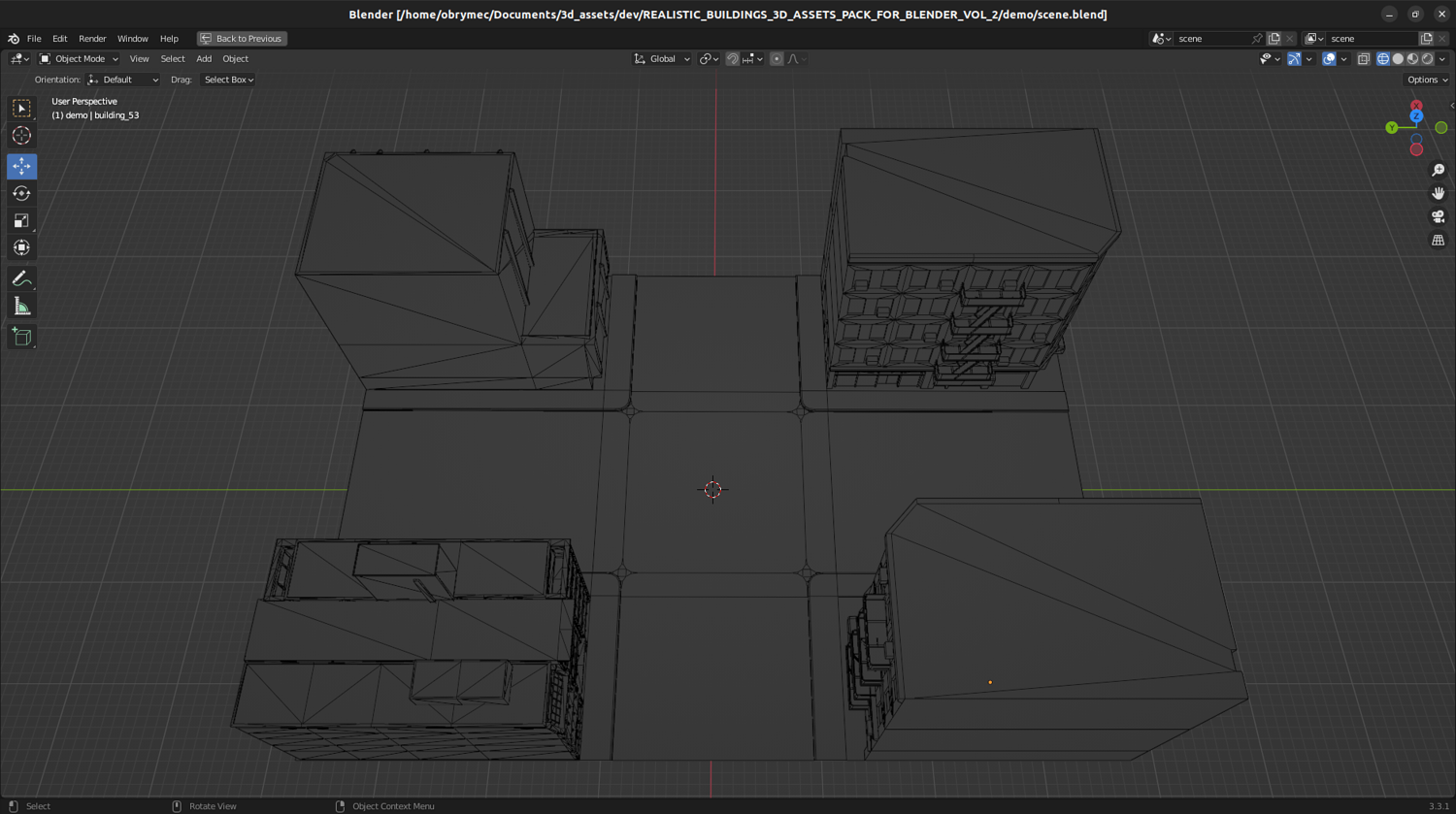Image resolution: width=1456 pixels, height=814 pixels.
Task: Open the pivot point dropdown
Action: (x=710, y=59)
